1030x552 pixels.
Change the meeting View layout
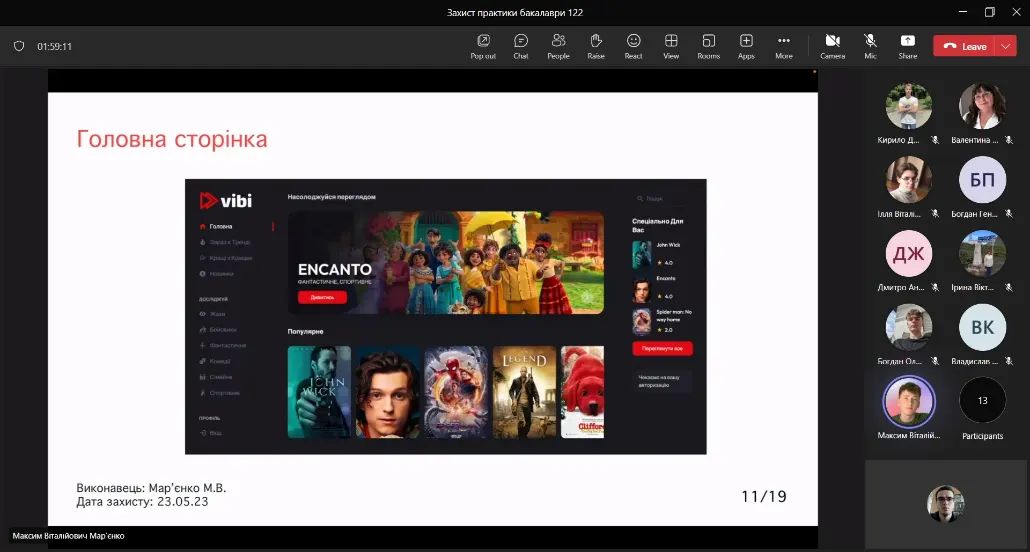671,45
